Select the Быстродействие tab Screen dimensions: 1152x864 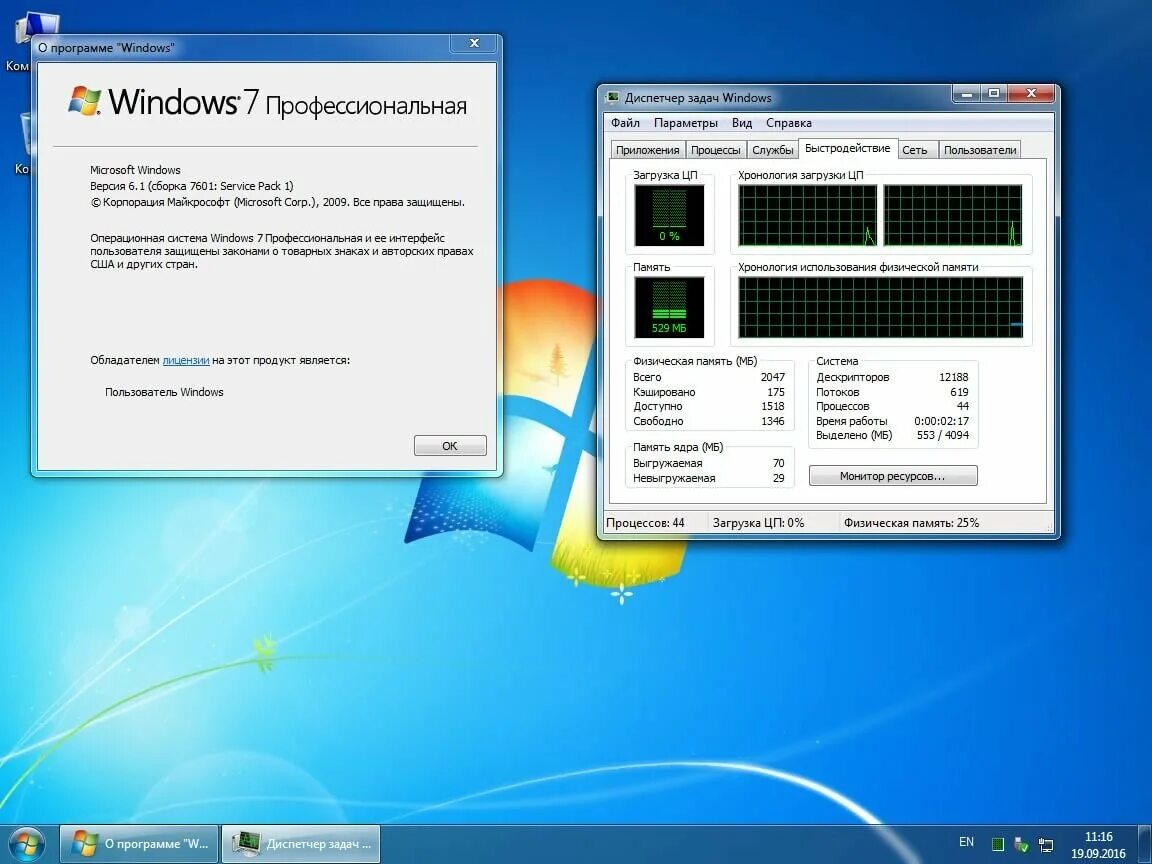pos(848,148)
